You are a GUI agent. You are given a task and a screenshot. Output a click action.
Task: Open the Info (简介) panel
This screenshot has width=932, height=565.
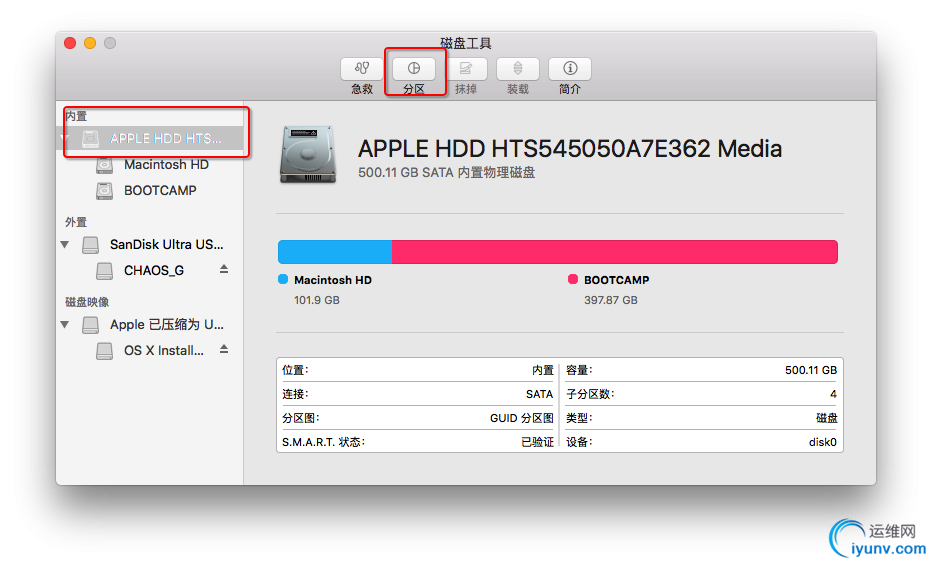point(569,69)
